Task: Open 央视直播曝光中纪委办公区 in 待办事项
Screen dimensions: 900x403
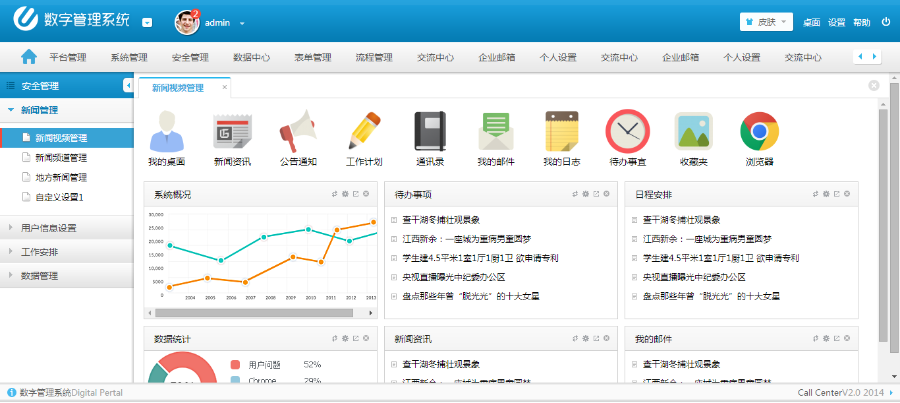Action: point(453,277)
